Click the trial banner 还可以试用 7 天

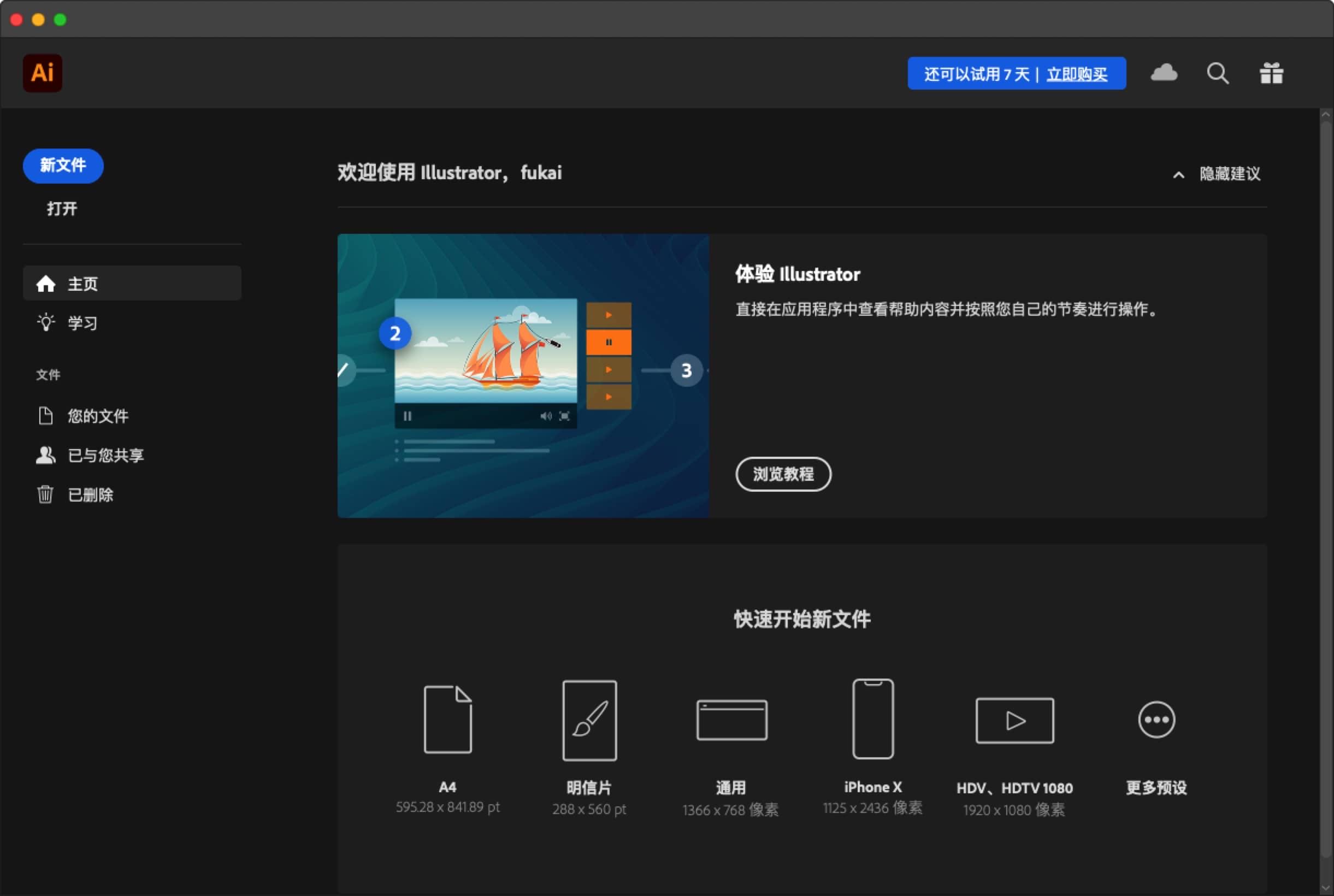point(976,74)
